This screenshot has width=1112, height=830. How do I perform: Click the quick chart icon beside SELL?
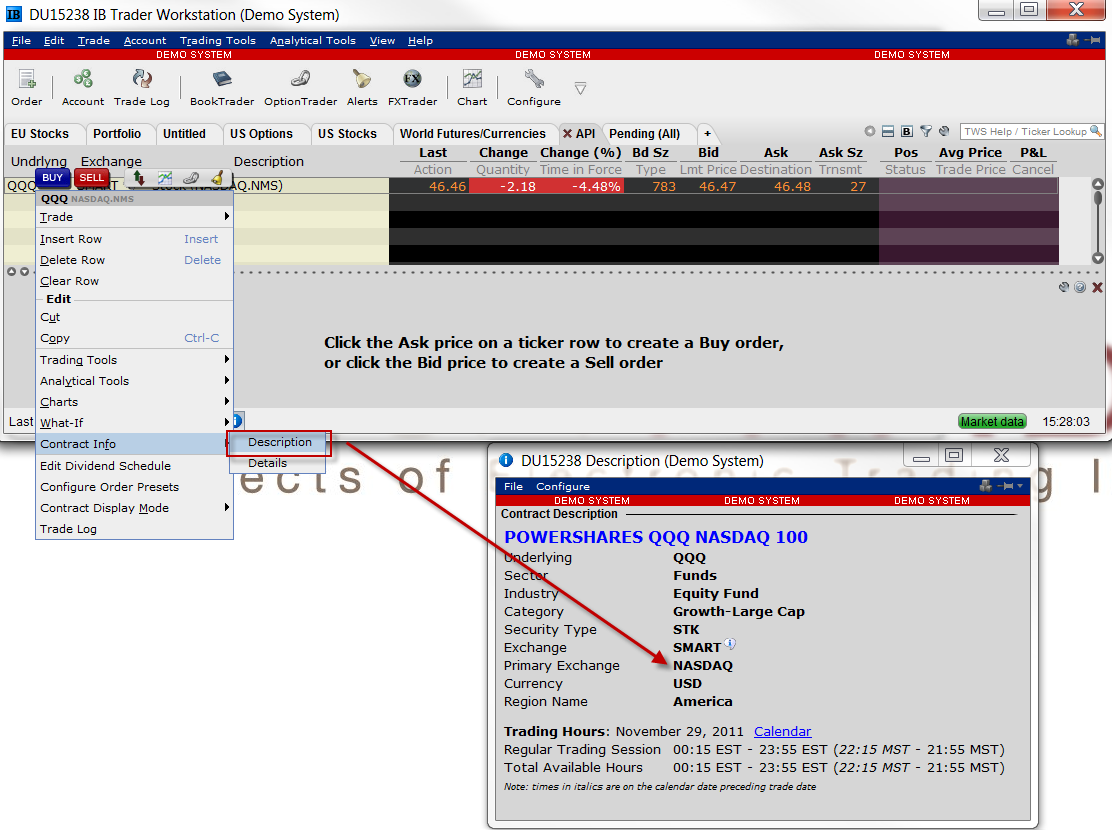coord(165,178)
